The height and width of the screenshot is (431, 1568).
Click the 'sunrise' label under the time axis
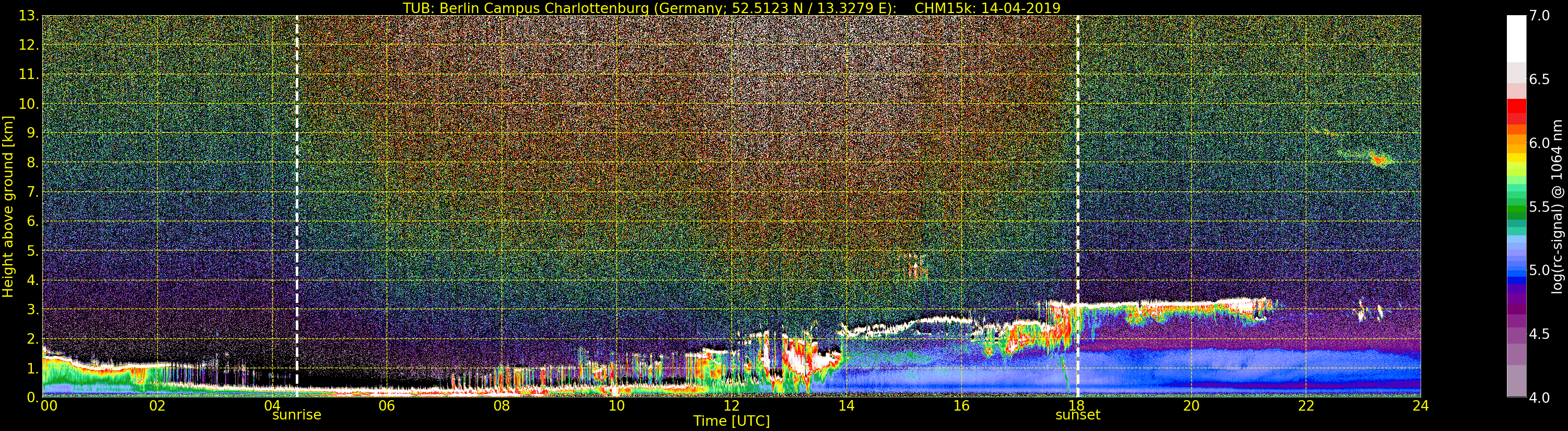[x=296, y=415]
